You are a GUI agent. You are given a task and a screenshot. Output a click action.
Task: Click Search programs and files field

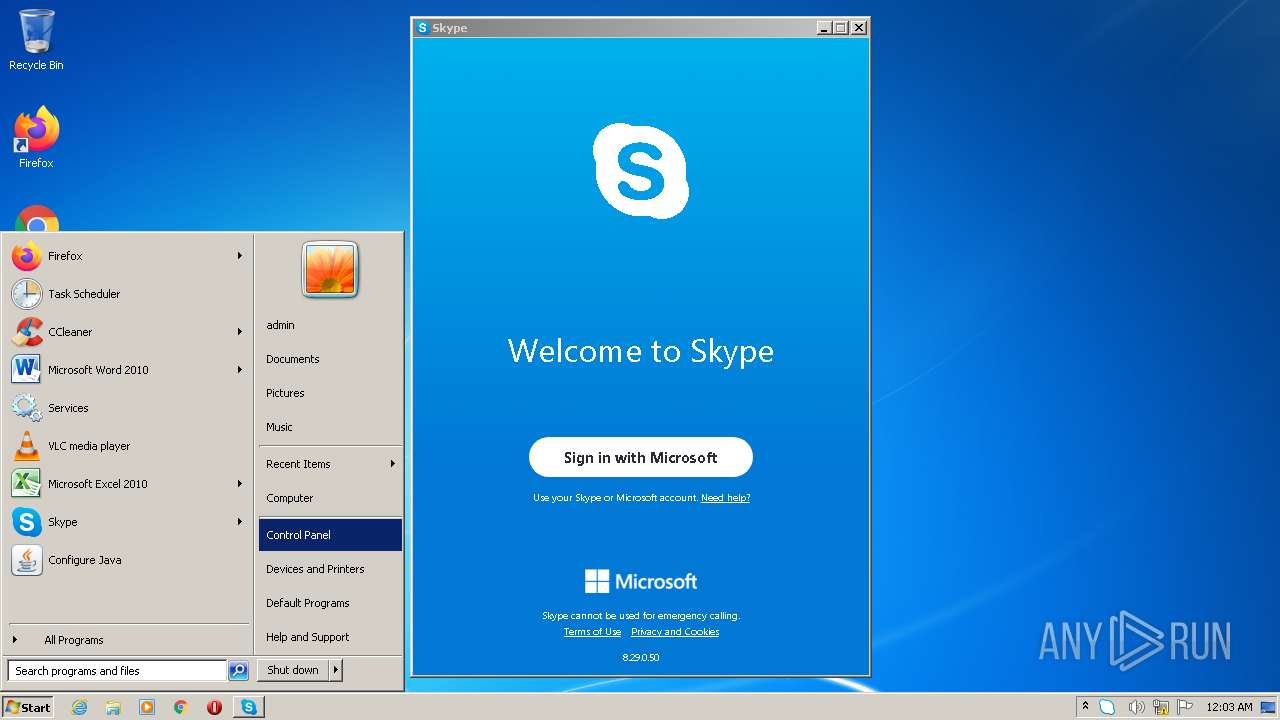[x=117, y=671]
